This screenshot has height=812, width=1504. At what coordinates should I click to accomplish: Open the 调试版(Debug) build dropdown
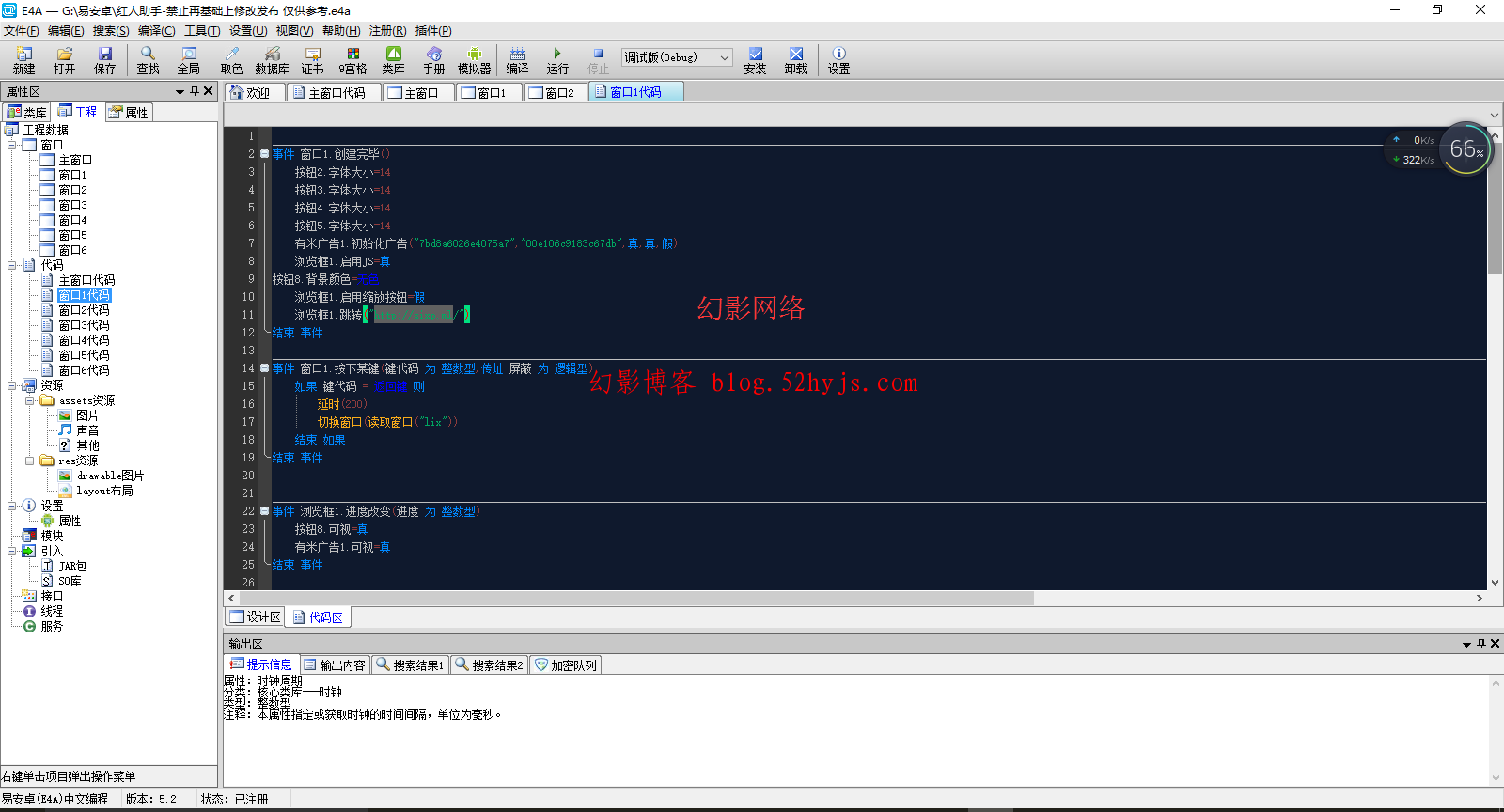676,57
